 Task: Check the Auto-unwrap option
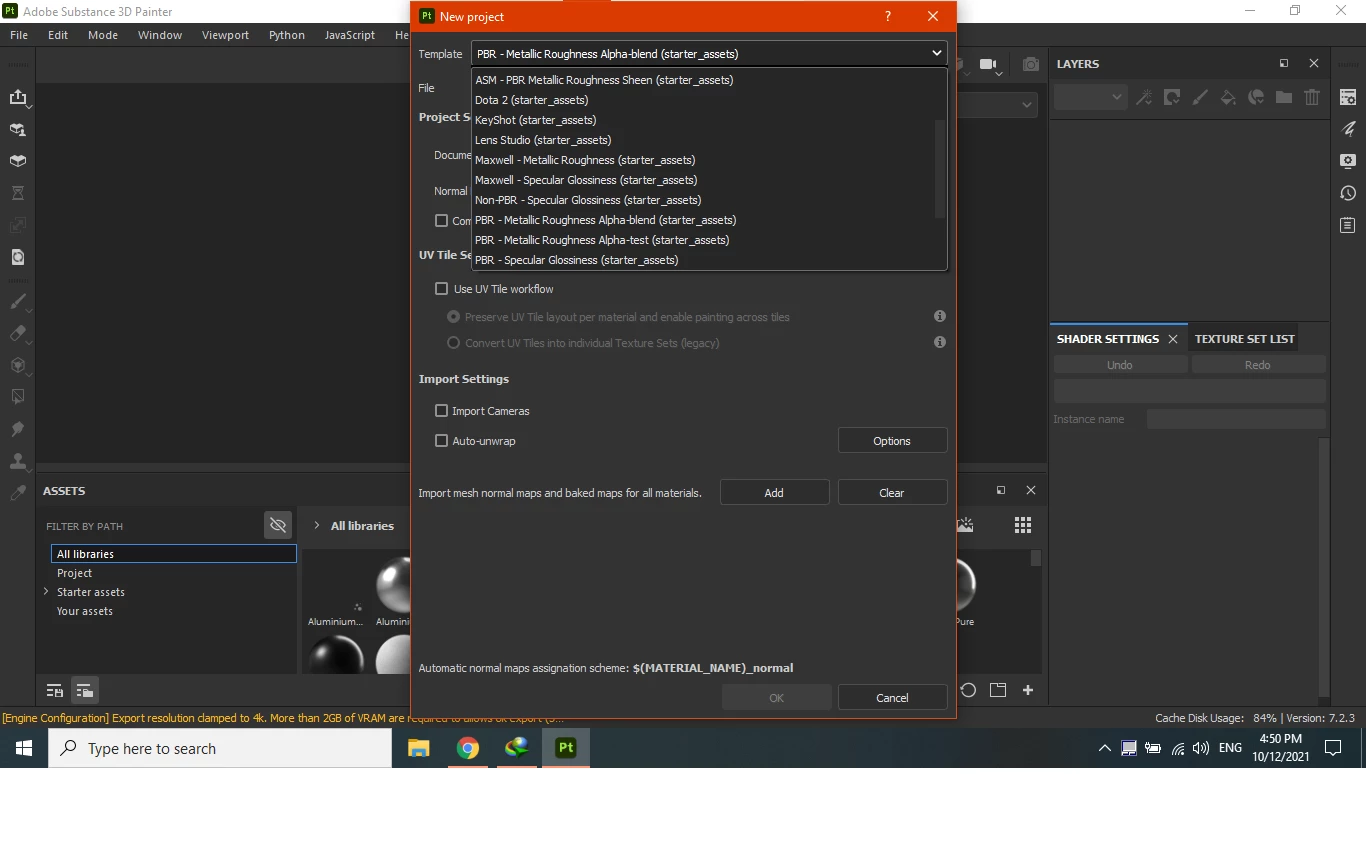click(x=441, y=441)
